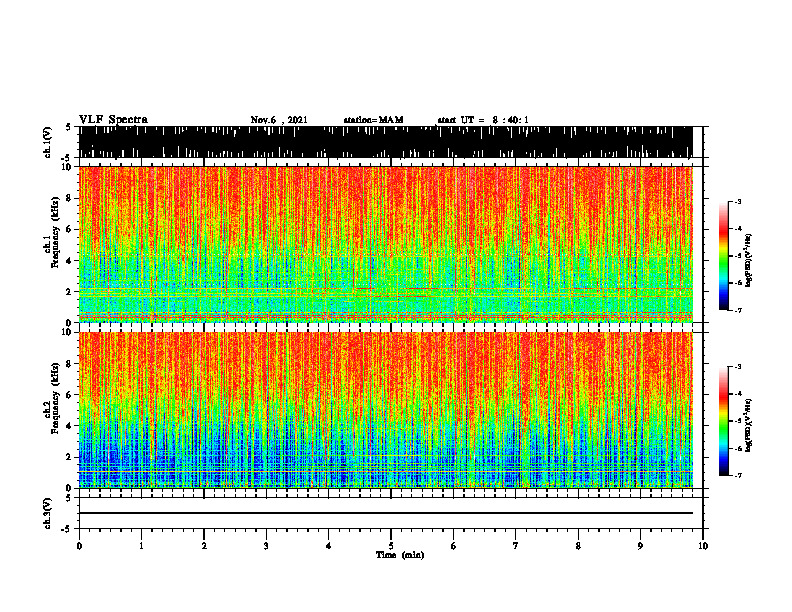
Task: Click time axis tick label "9"
Action: coord(640,546)
